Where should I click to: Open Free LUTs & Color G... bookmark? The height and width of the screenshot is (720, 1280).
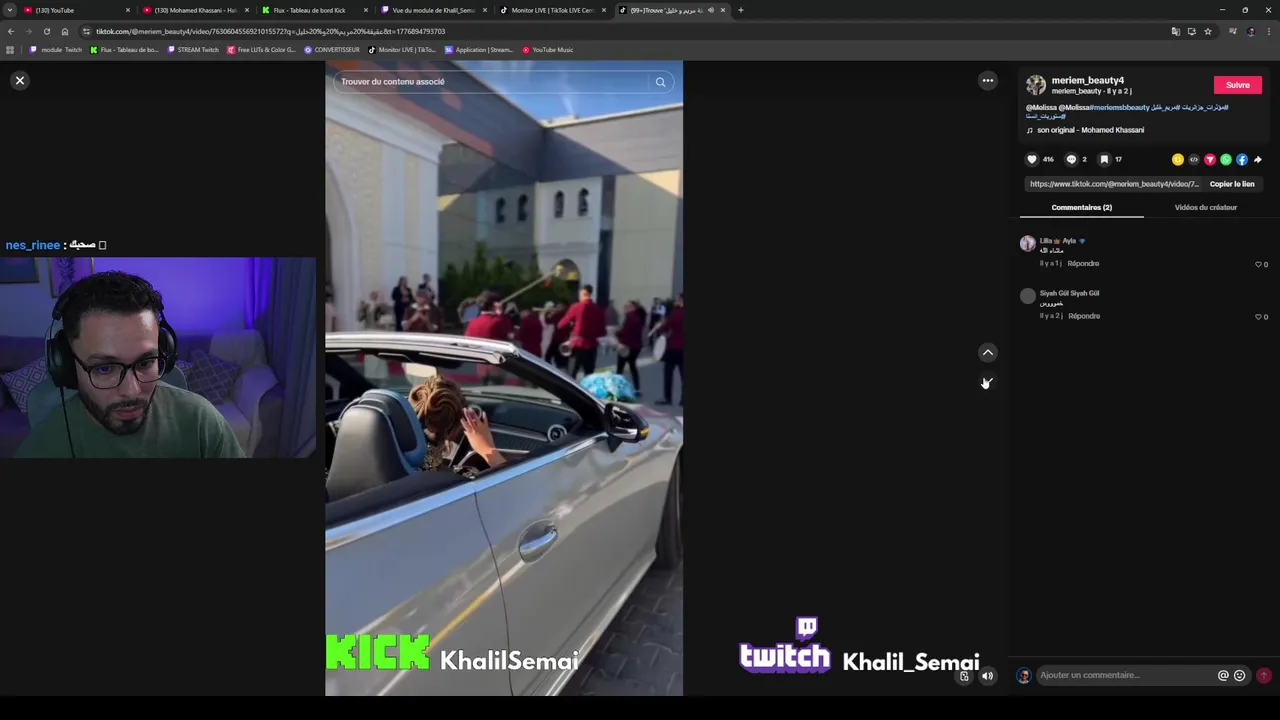click(261, 50)
